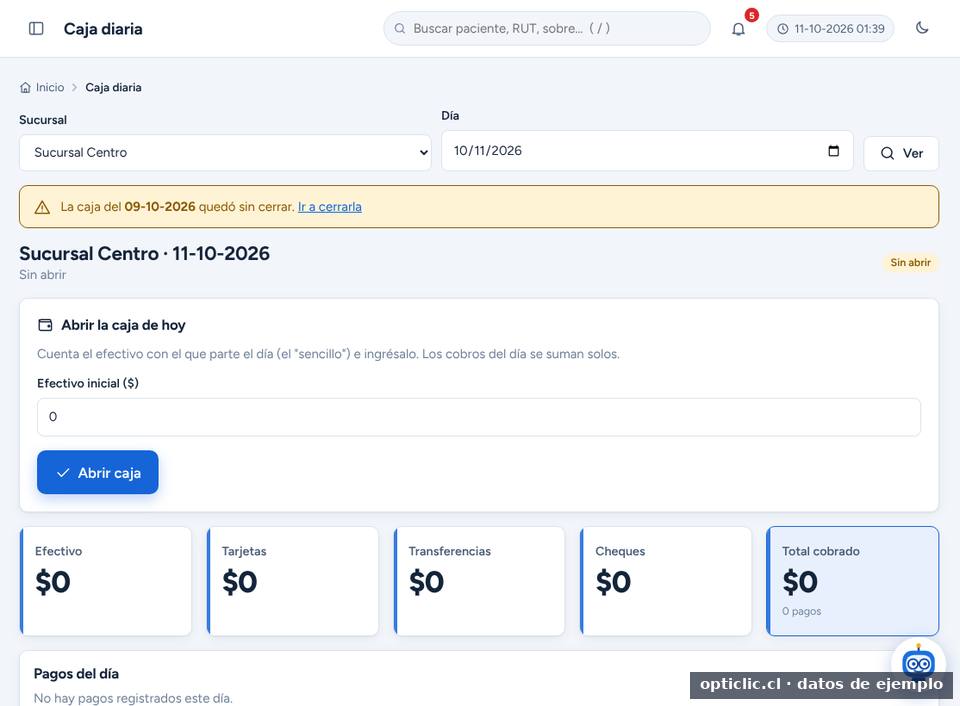Click the patient search box

click(547, 28)
